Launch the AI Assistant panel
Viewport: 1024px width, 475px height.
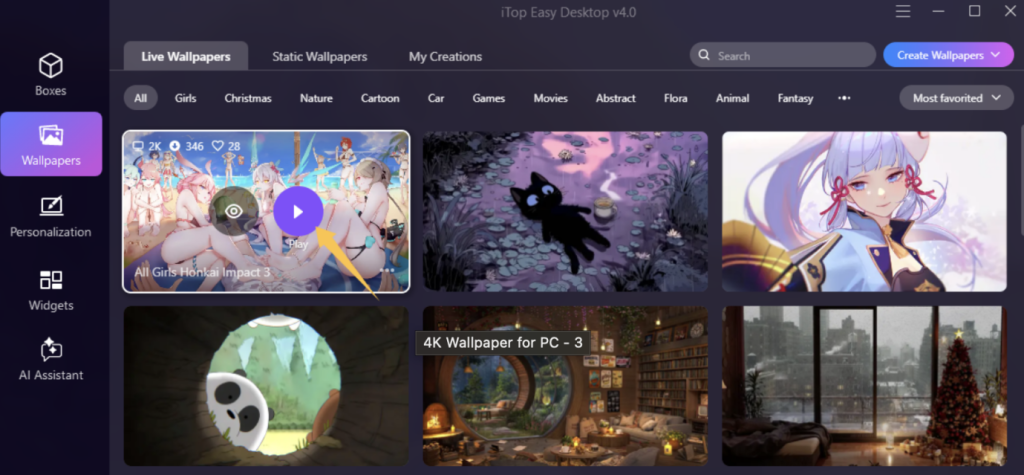click(x=51, y=360)
